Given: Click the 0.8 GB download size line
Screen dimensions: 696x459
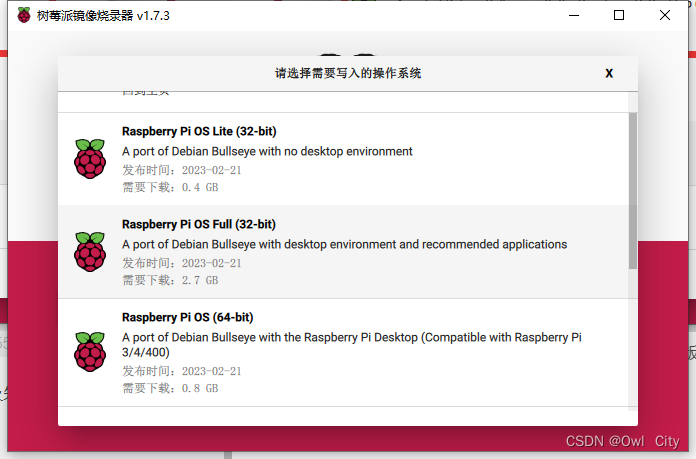Looking at the screenshot, I should 170,388.
